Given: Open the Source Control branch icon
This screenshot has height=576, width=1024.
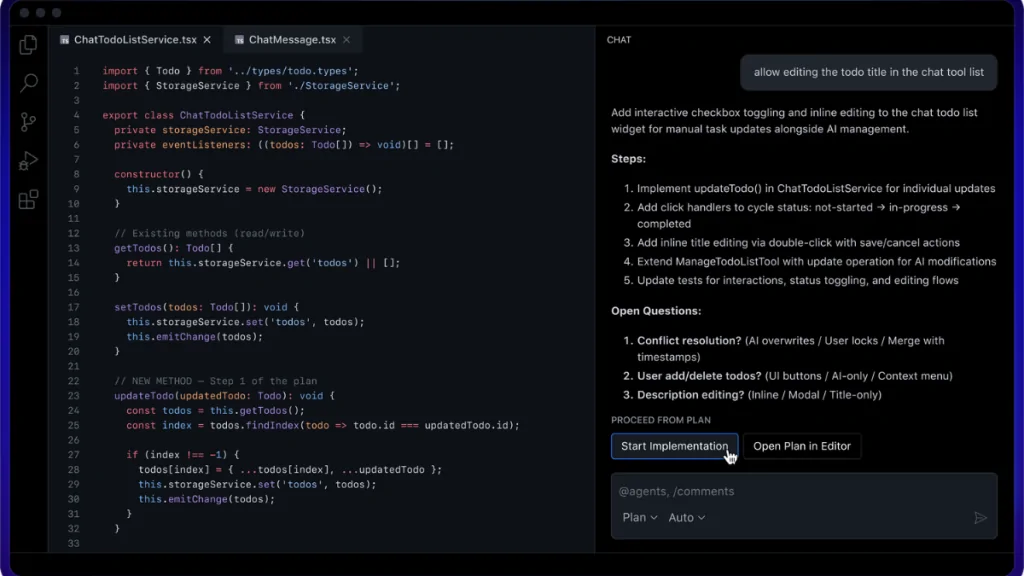Looking at the screenshot, I should pos(28,121).
